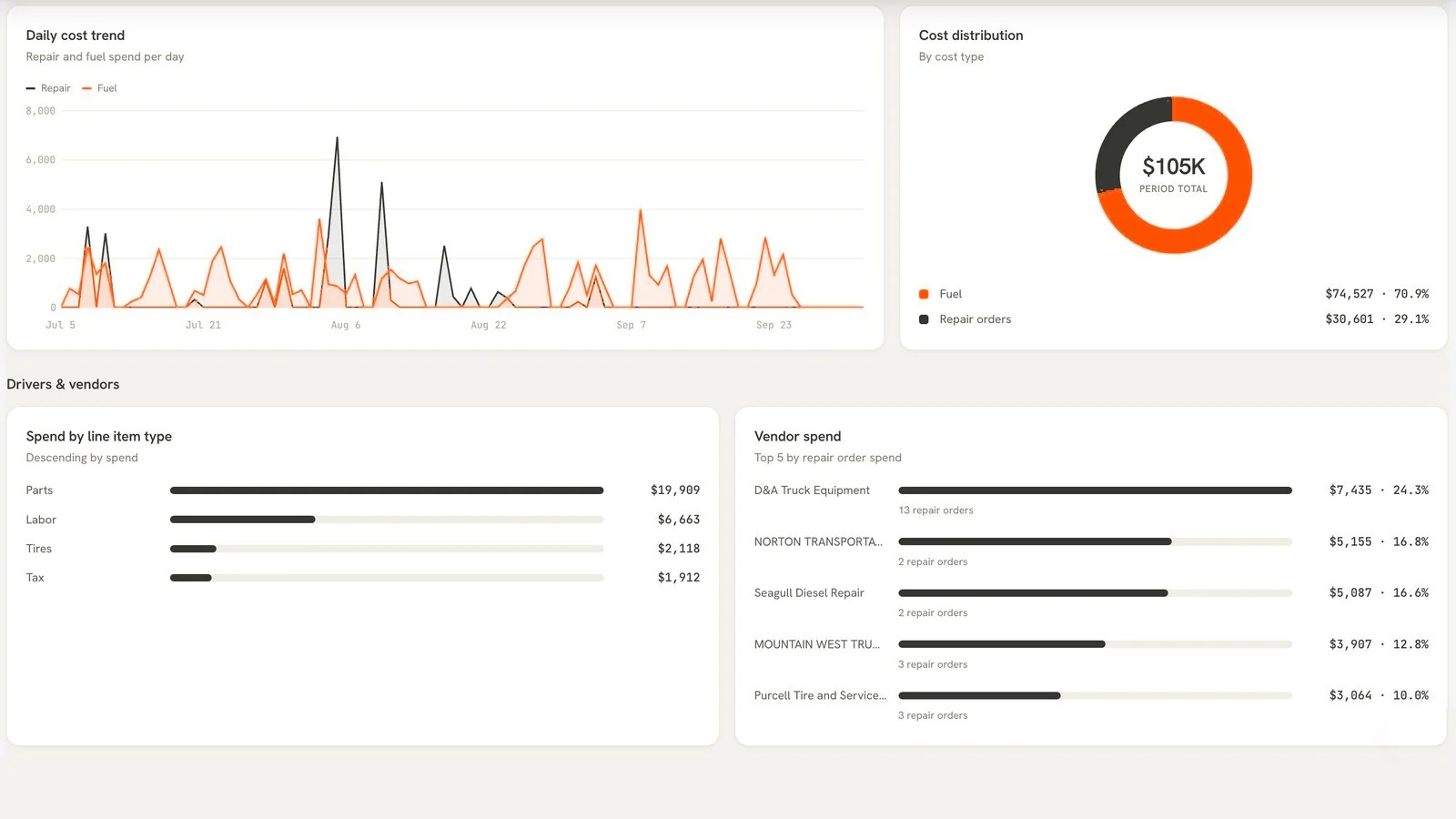Click the $6,663 Labor value
This screenshot has height=819, width=1456.
coord(679,519)
